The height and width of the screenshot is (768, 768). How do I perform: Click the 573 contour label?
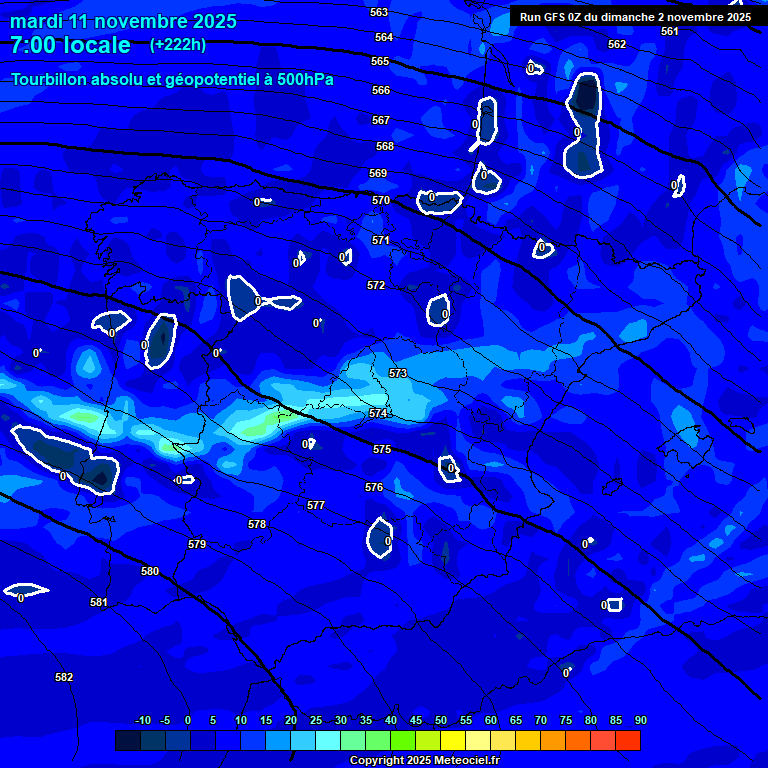pos(398,373)
